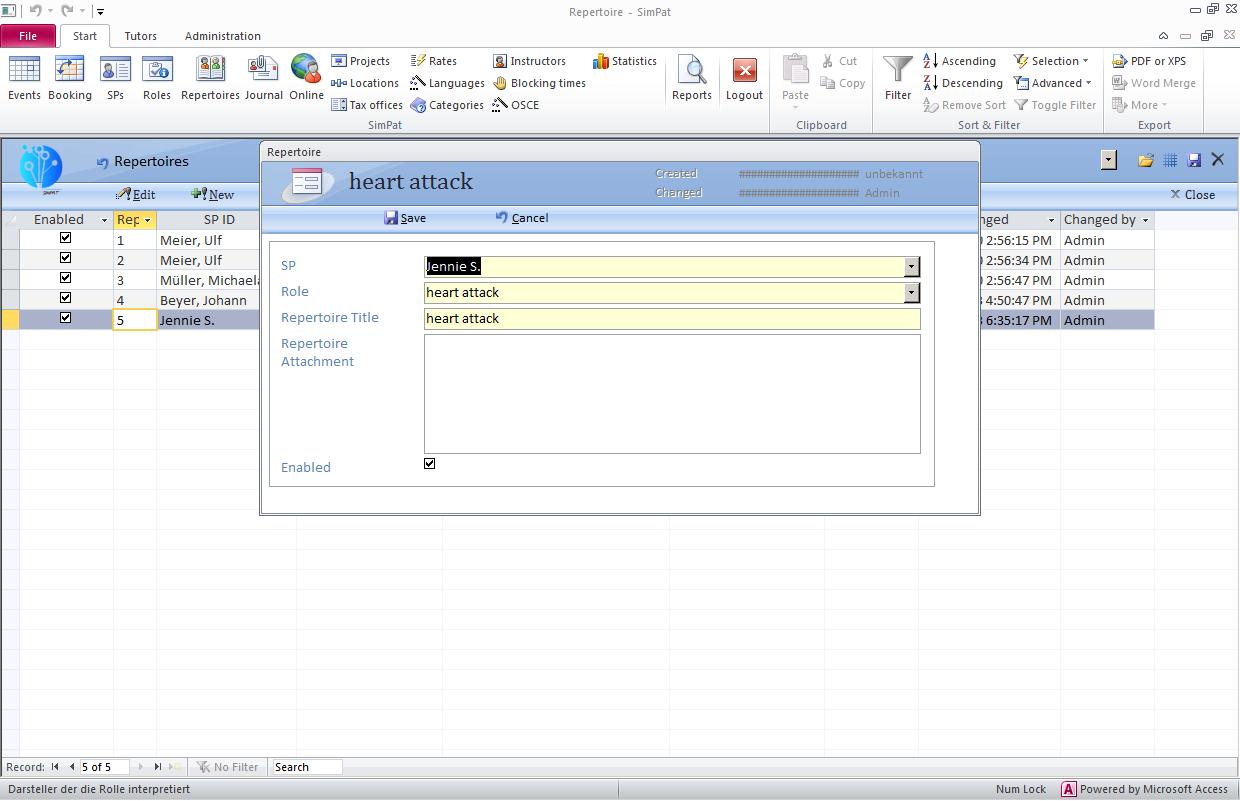The height and width of the screenshot is (801, 1240).
Task: Cancel the repertoire dialog
Action: pos(522,218)
